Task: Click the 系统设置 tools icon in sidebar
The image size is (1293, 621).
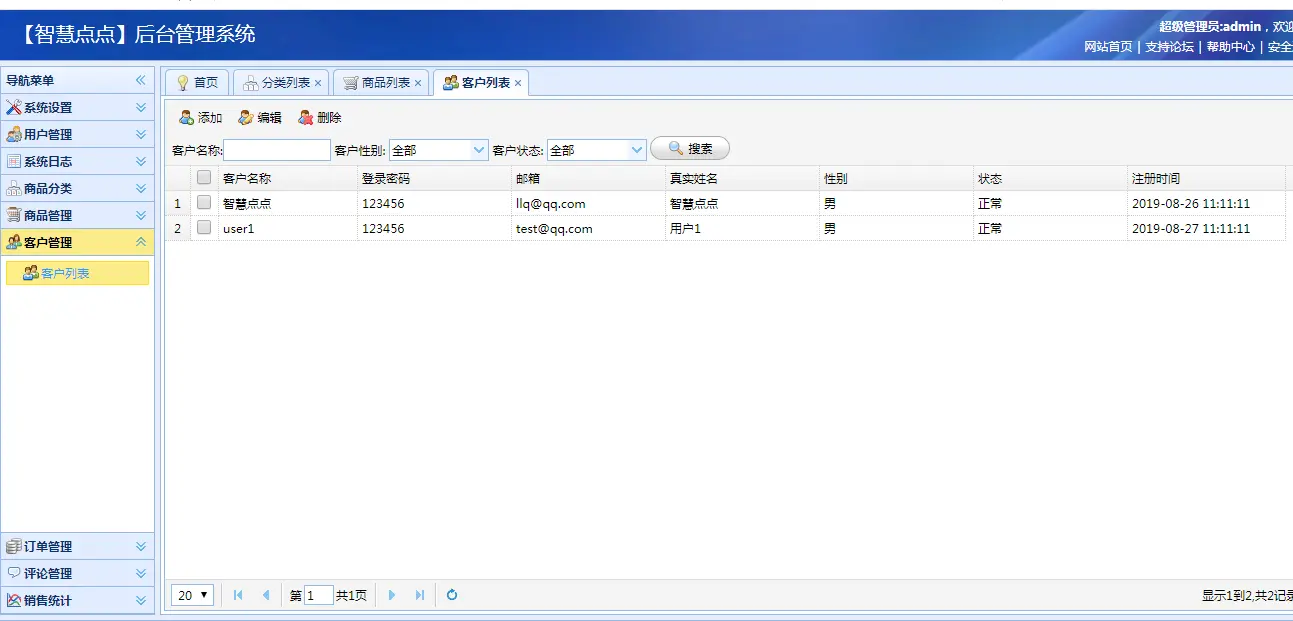Action: (14, 107)
